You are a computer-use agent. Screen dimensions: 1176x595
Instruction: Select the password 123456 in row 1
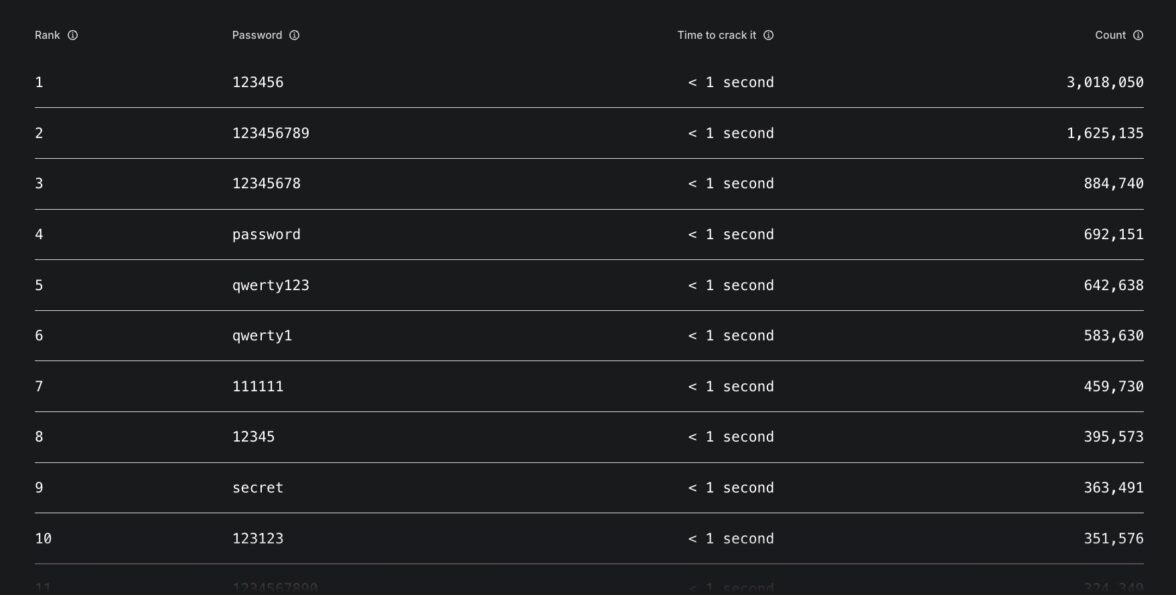[x=258, y=82]
